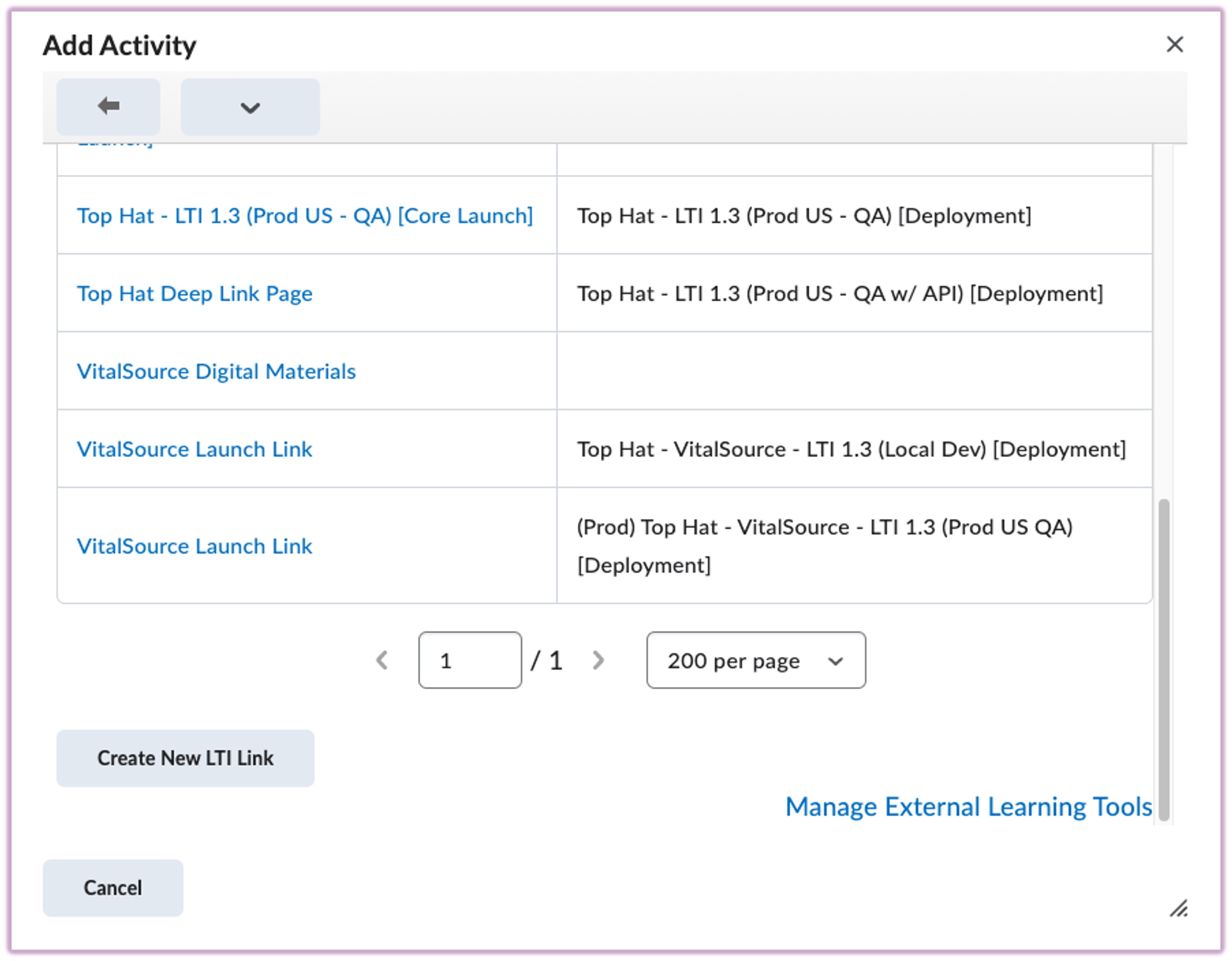This screenshot has width=1232, height=961.
Task: Select the Add Activity dialog title
Action: [x=120, y=45]
